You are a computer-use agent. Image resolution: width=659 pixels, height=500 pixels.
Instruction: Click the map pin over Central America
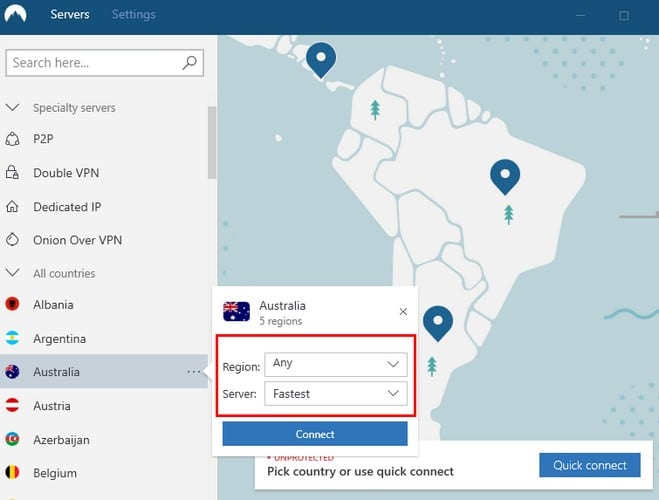pyautogui.click(x=321, y=61)
